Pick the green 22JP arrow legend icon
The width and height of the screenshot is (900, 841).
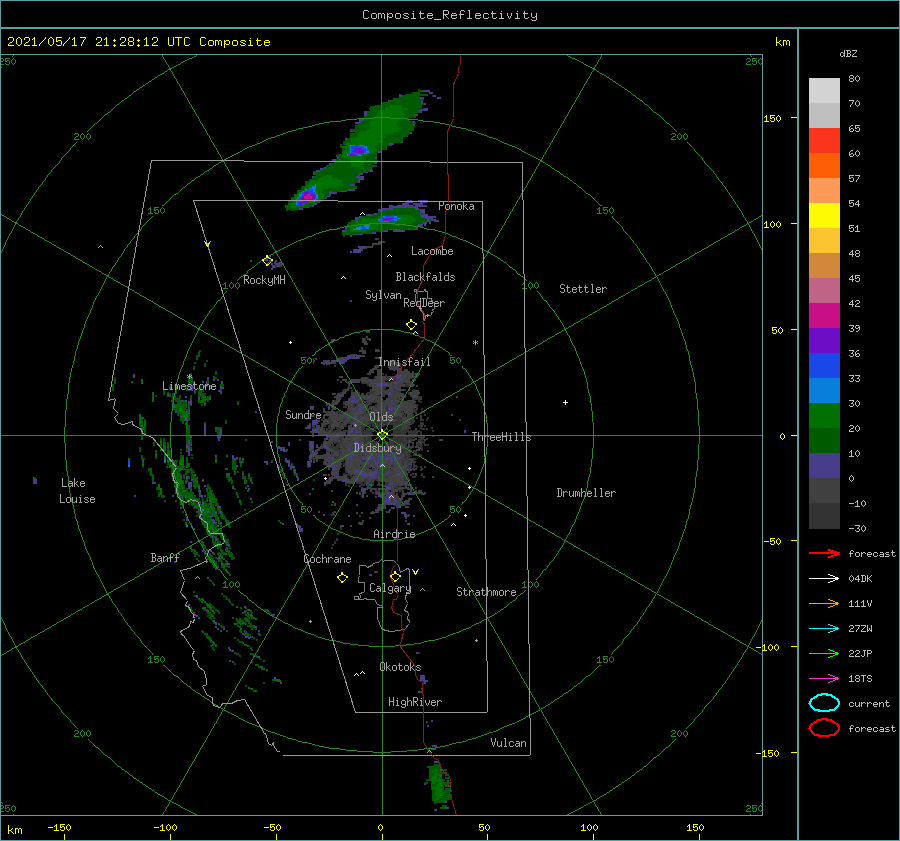click(824, 653)
